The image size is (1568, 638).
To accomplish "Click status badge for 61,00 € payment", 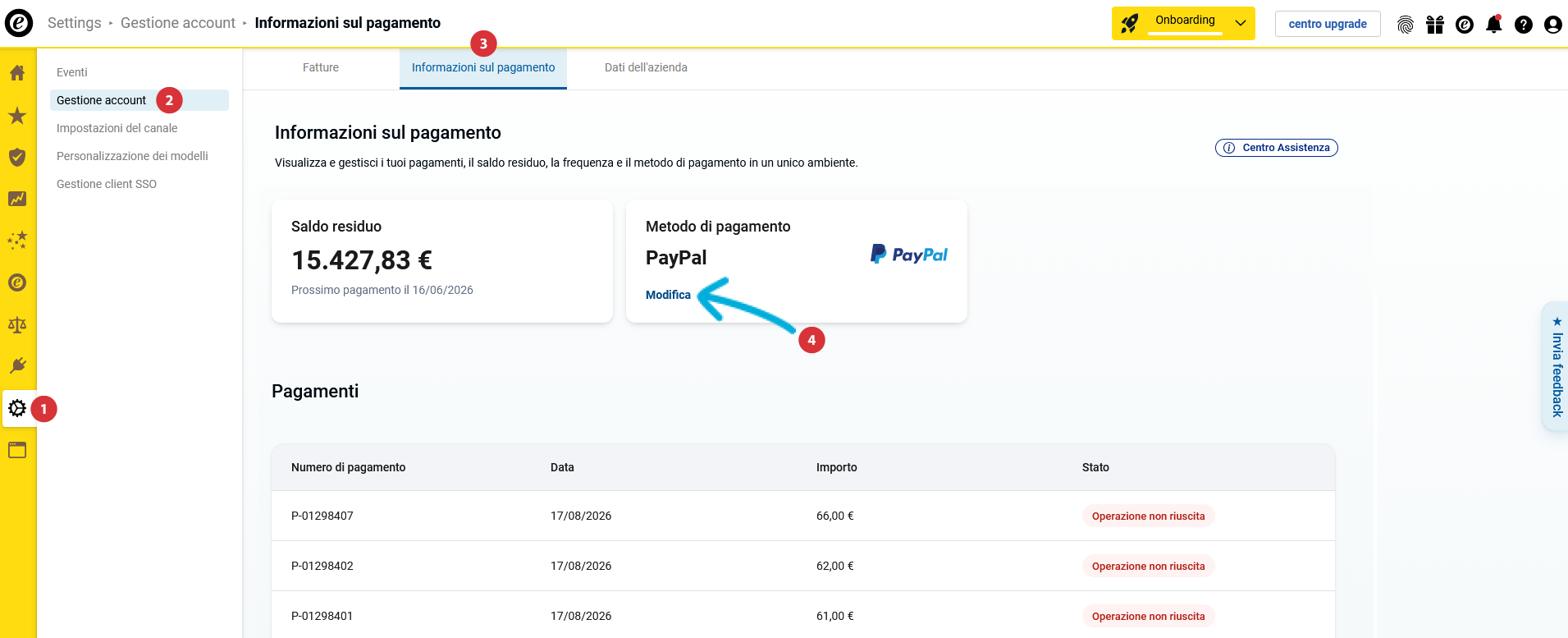I will (x=1149, y=616).
